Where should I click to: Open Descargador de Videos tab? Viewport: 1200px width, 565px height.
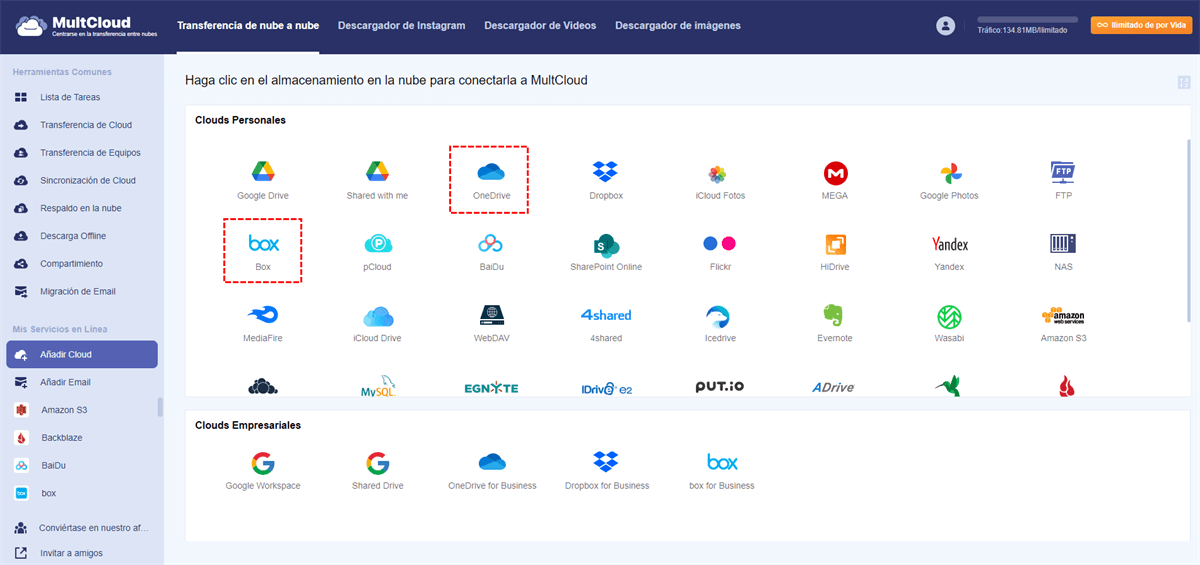point(540,26)
